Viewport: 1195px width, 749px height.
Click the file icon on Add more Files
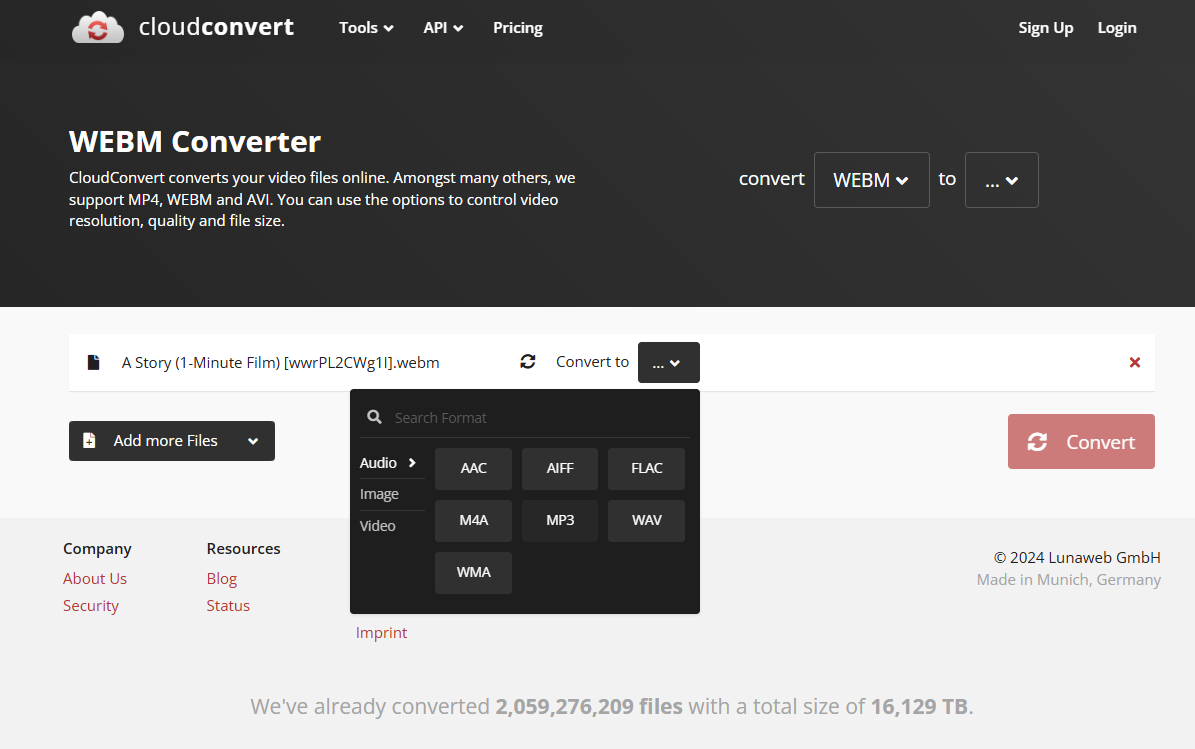pos(91,440)
